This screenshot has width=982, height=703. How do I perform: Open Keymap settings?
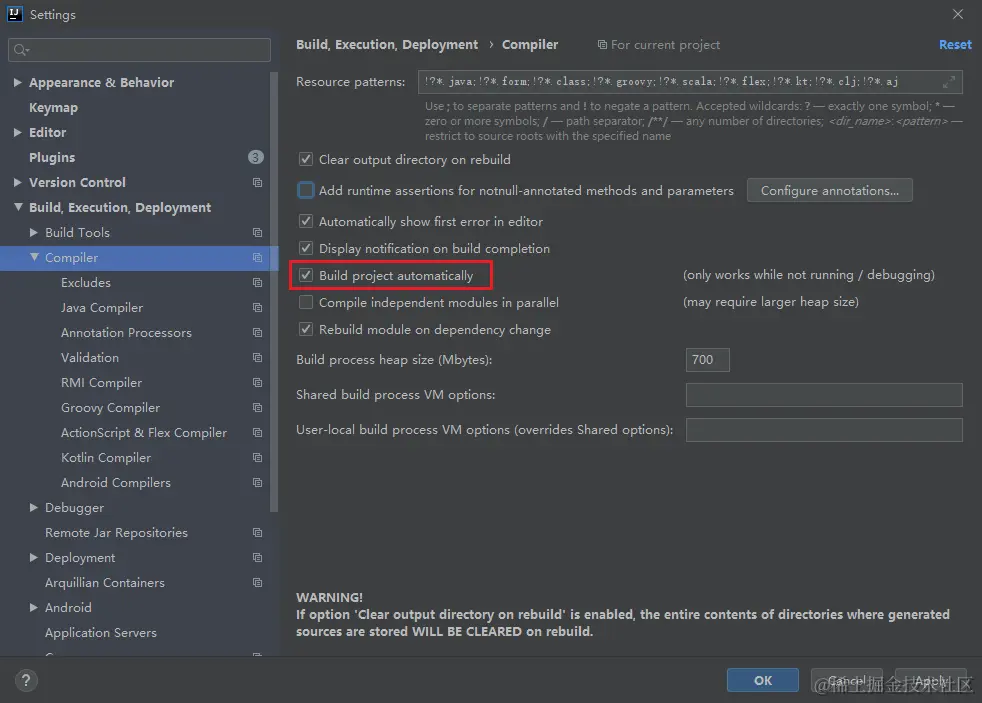pyautogui.click(x=53, y=108)
